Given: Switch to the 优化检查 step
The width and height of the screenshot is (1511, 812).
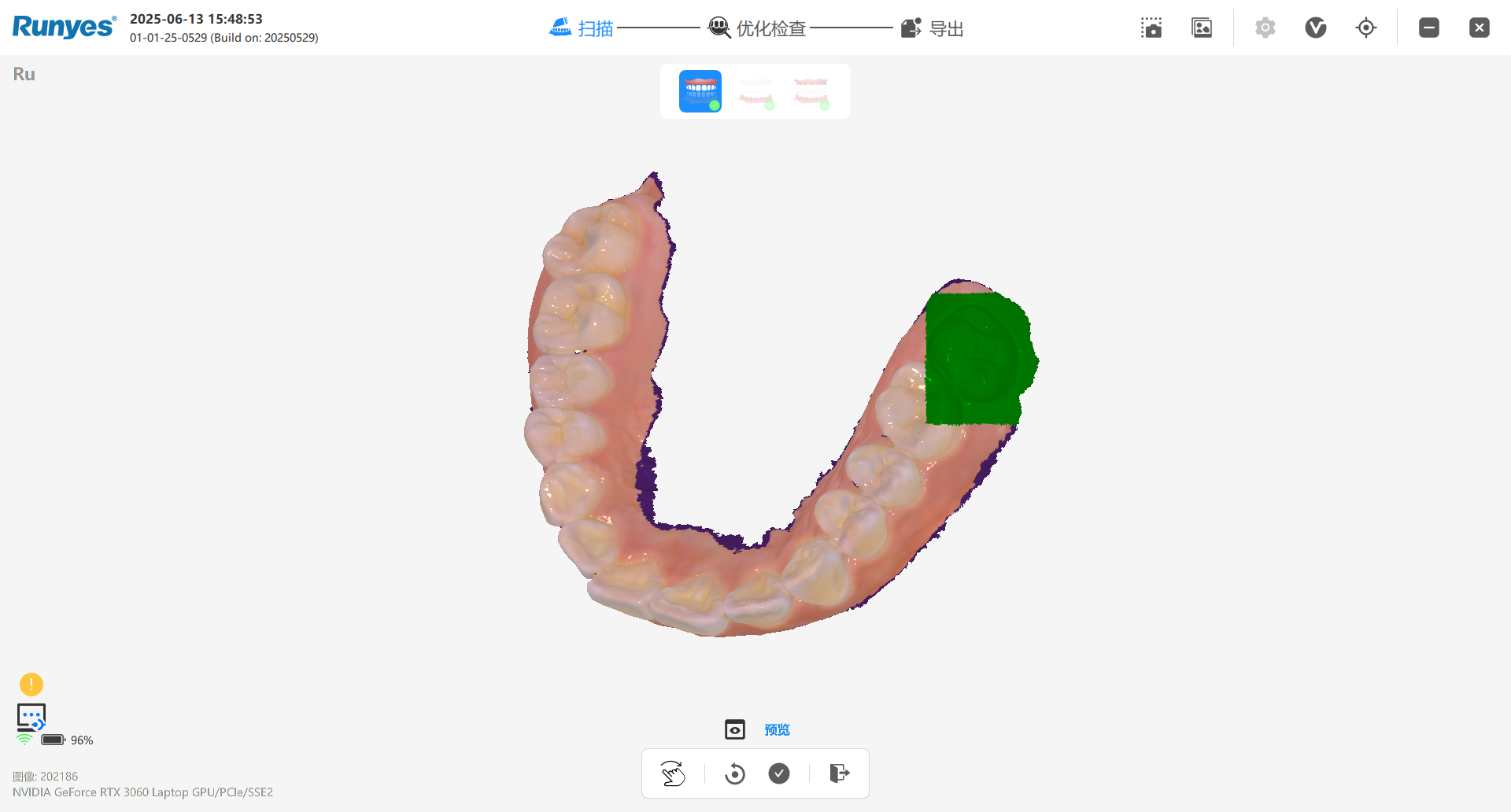Looking at the screenshot, I should tap(757, 28).
